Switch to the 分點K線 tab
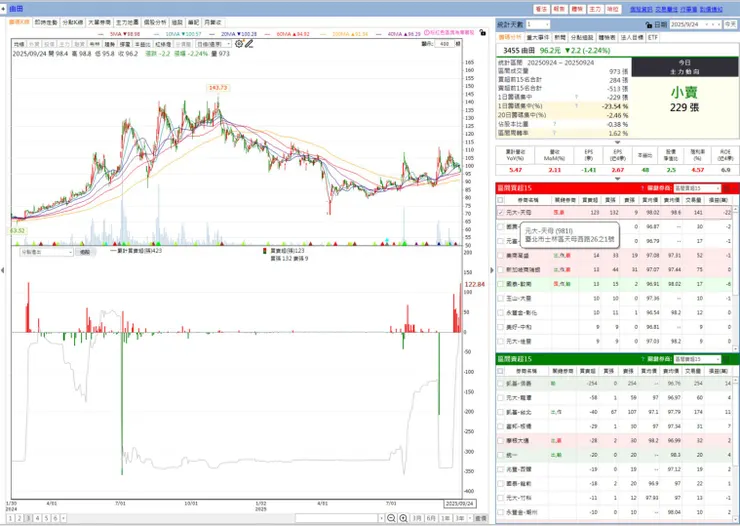Image resolution: width=740 pixels, height=526 pixels. 73,22
